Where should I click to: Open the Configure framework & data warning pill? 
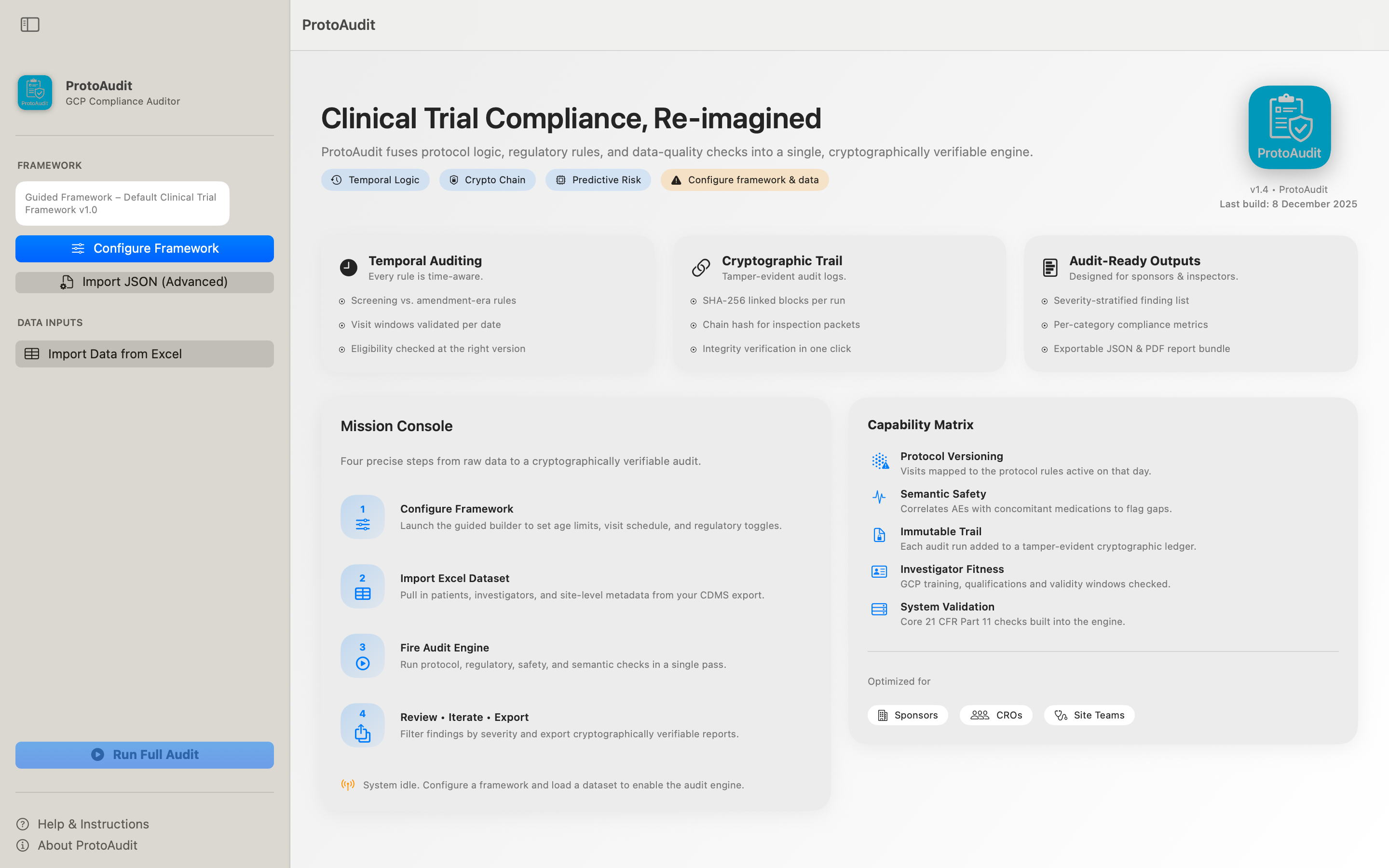[745, 180]
